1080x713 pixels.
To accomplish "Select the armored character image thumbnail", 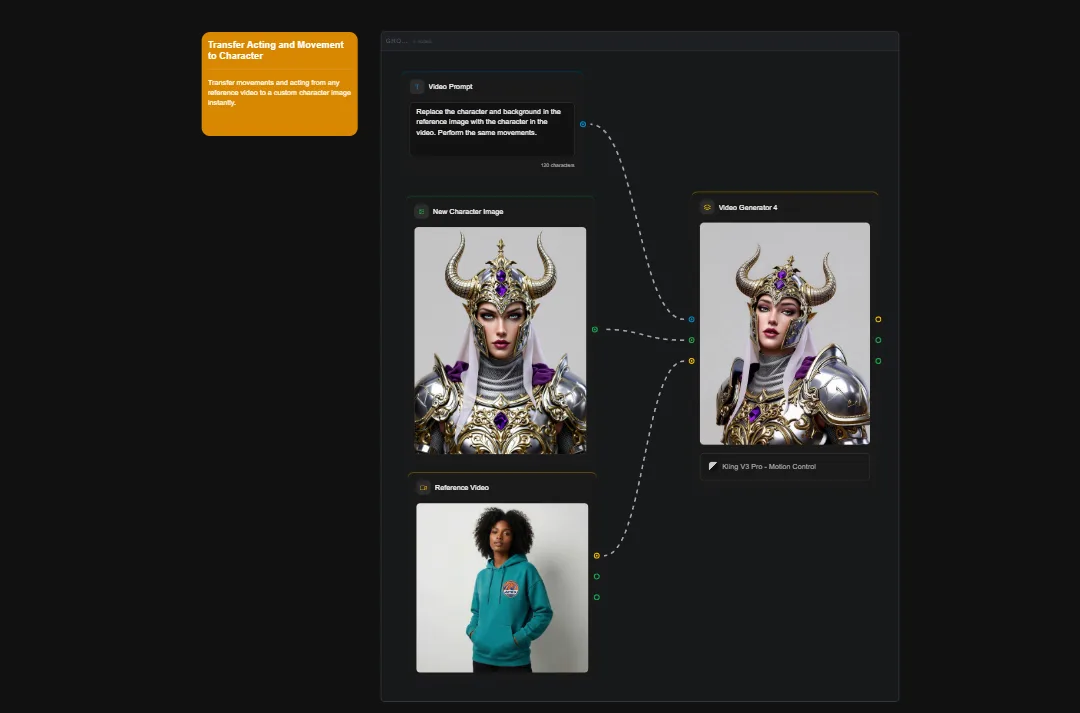I will click(500, 340).
